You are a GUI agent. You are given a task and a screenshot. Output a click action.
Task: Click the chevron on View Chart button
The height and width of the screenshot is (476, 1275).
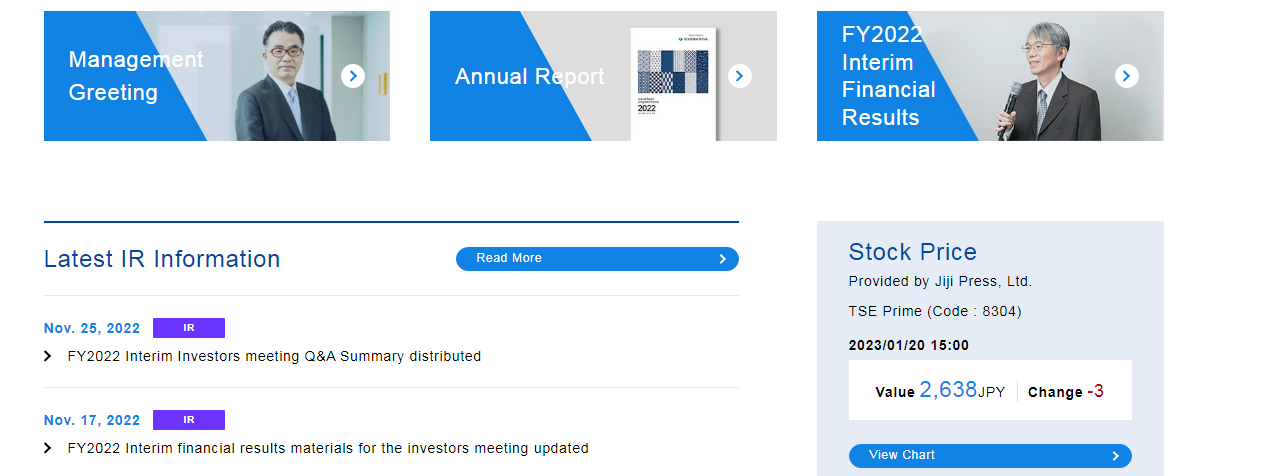tap(1115, 456)
